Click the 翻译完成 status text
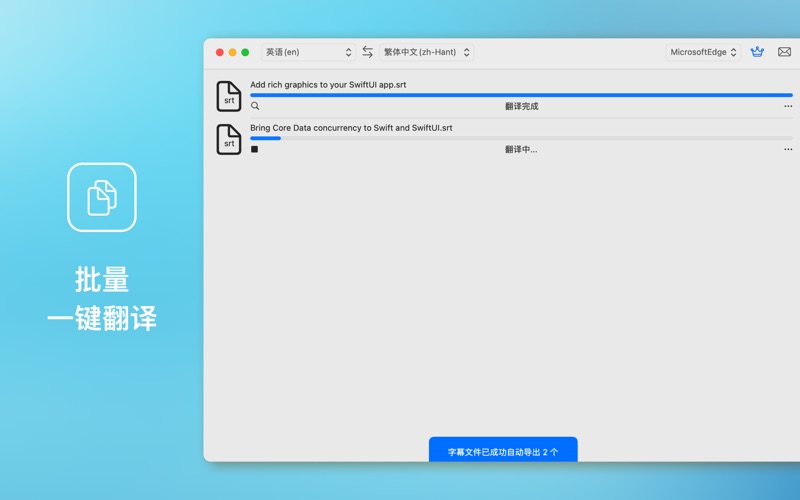This screenshot has width=800, height=500. tap(521, 106)
